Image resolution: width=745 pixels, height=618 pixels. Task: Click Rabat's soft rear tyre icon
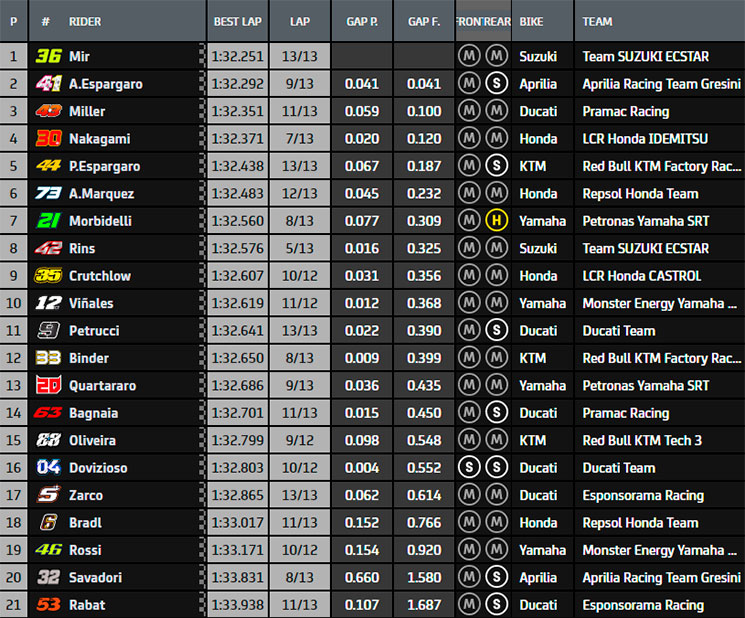497,604
